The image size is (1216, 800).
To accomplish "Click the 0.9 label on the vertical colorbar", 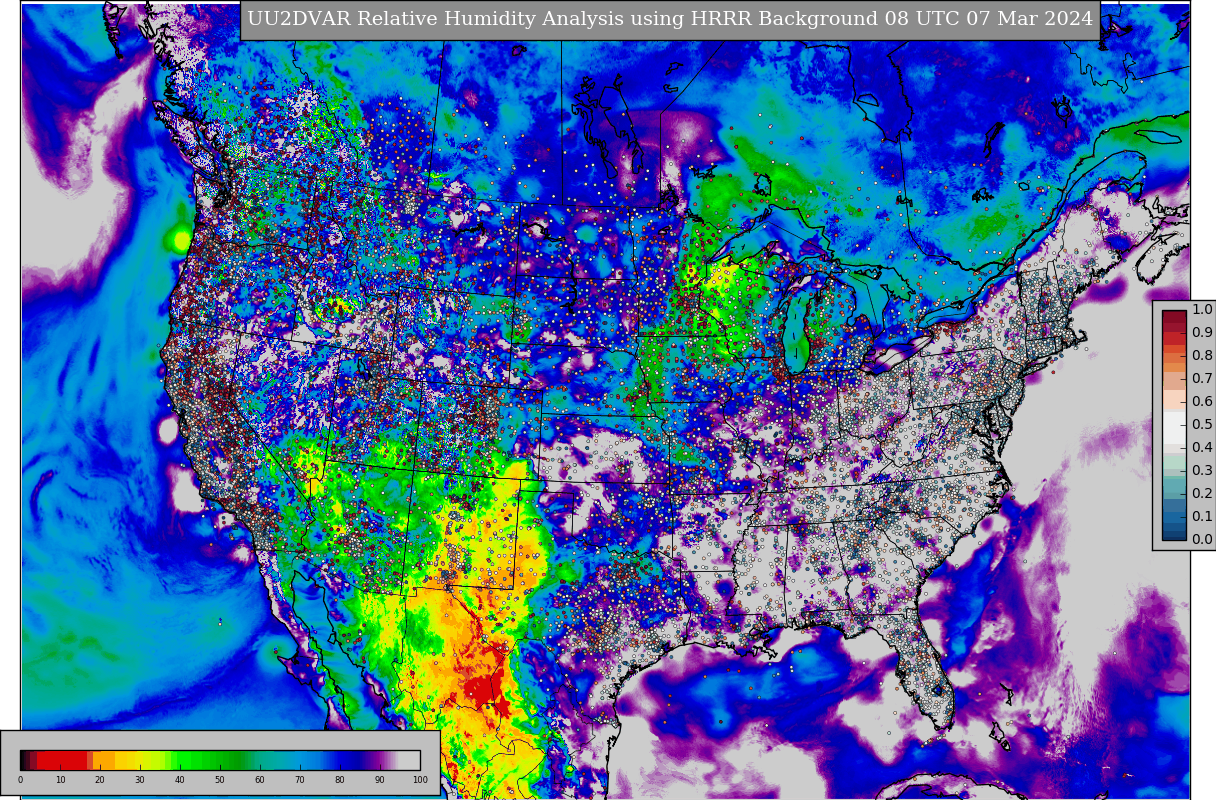I will 1202,333.
